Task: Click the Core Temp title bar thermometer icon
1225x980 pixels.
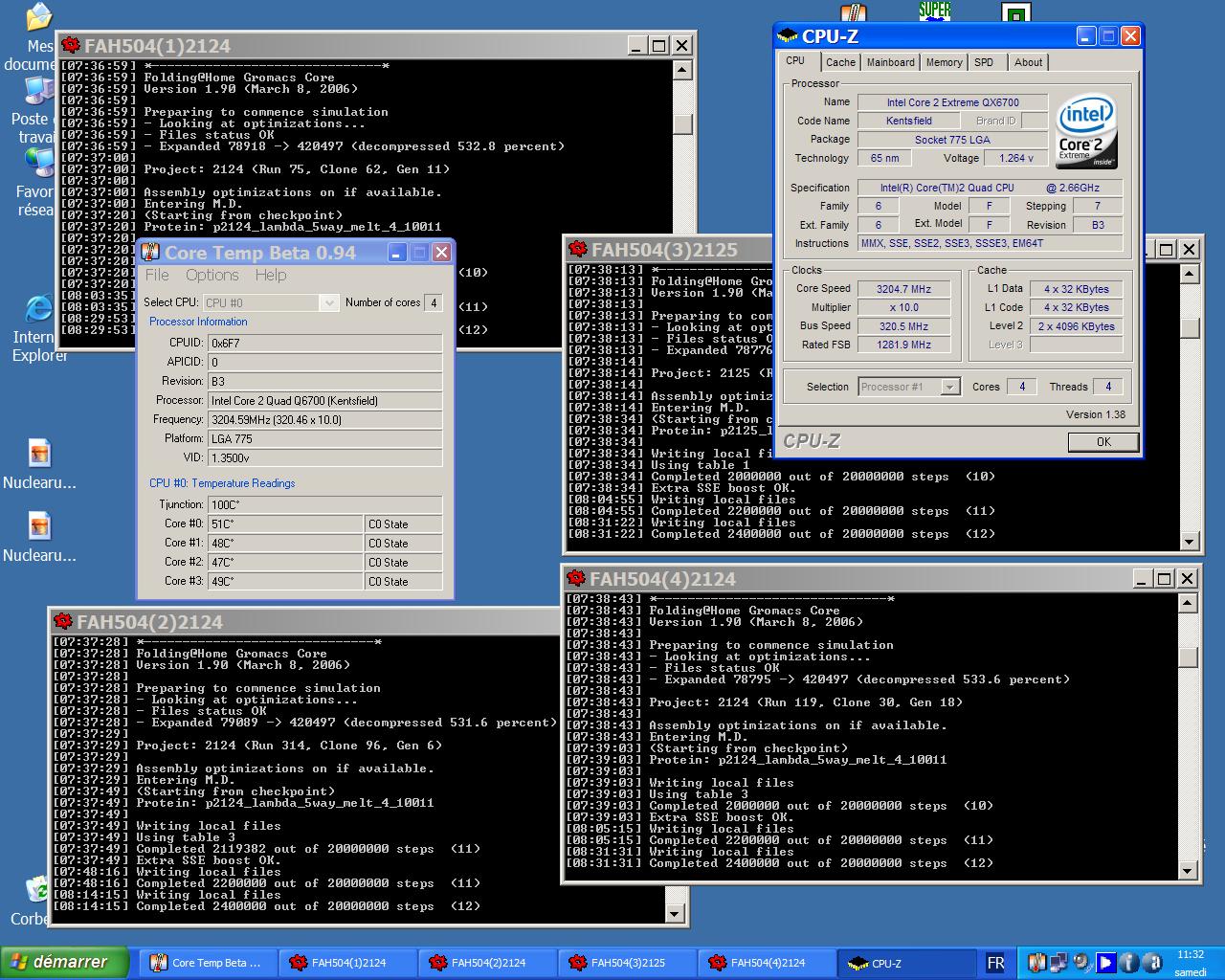Action: coord(150,253)
